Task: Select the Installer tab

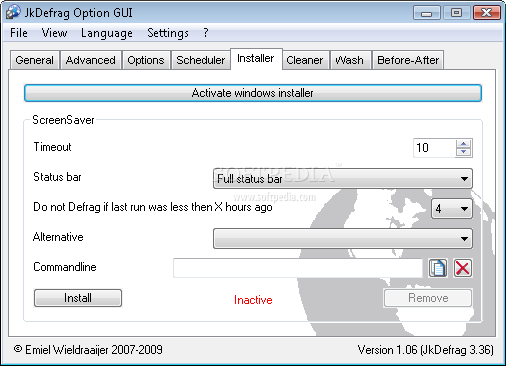Action: click(256, 58)
